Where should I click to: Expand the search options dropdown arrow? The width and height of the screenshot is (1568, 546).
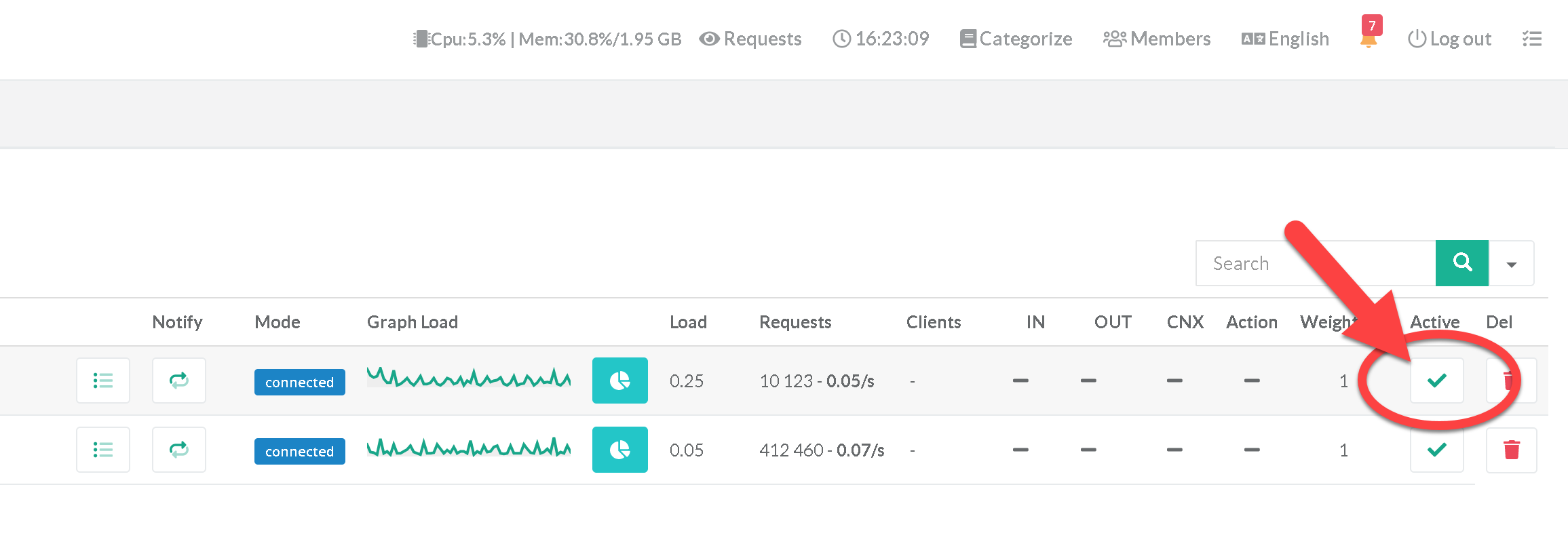click(1511, 264)
